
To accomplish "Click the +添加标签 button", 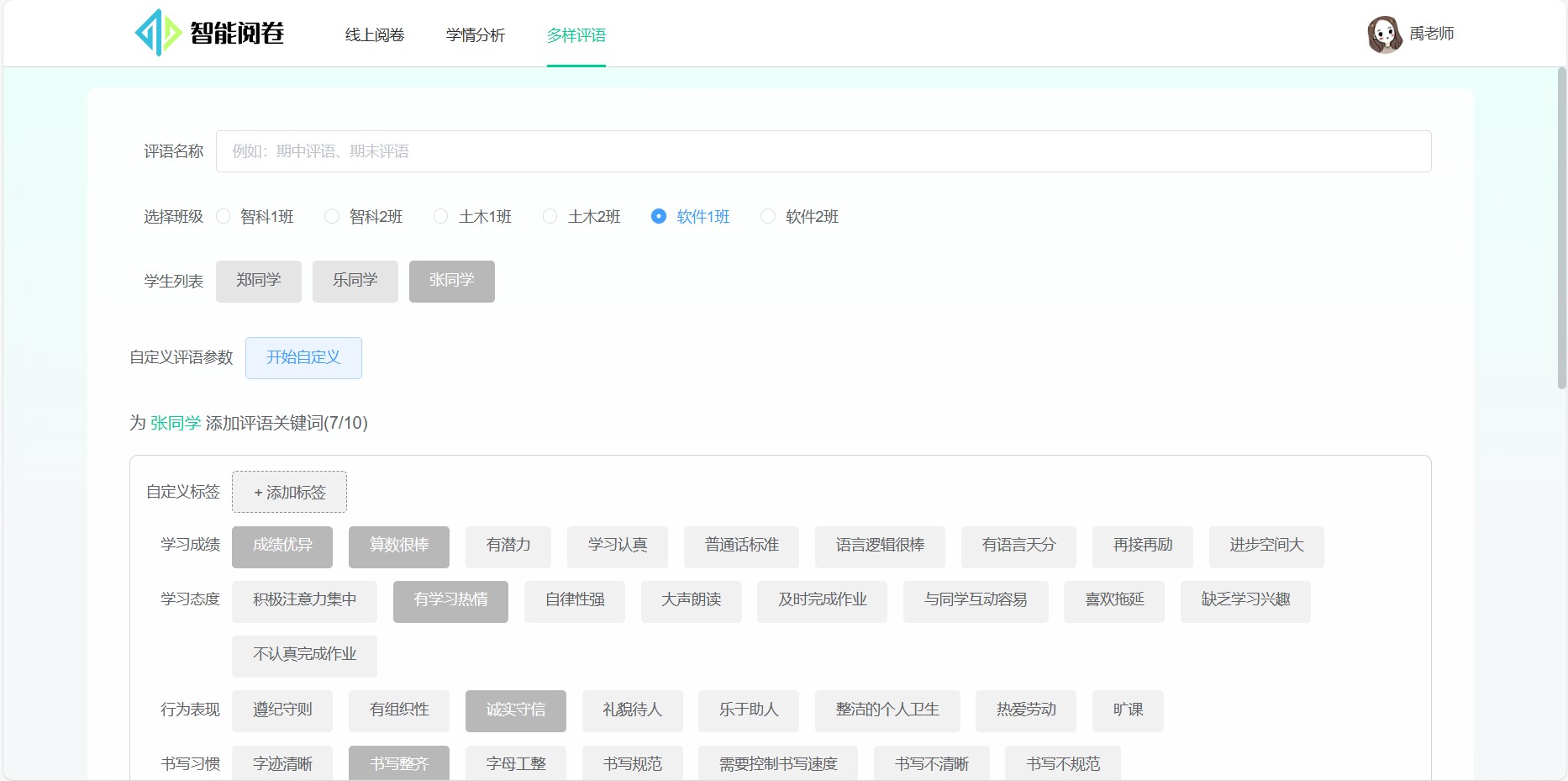I will click(x=288, y=492).
